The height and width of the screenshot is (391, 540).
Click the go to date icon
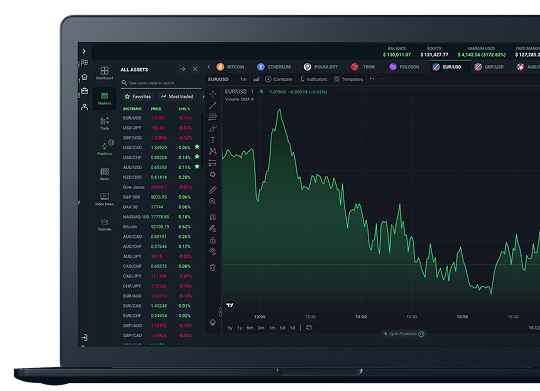click(309, 328)
